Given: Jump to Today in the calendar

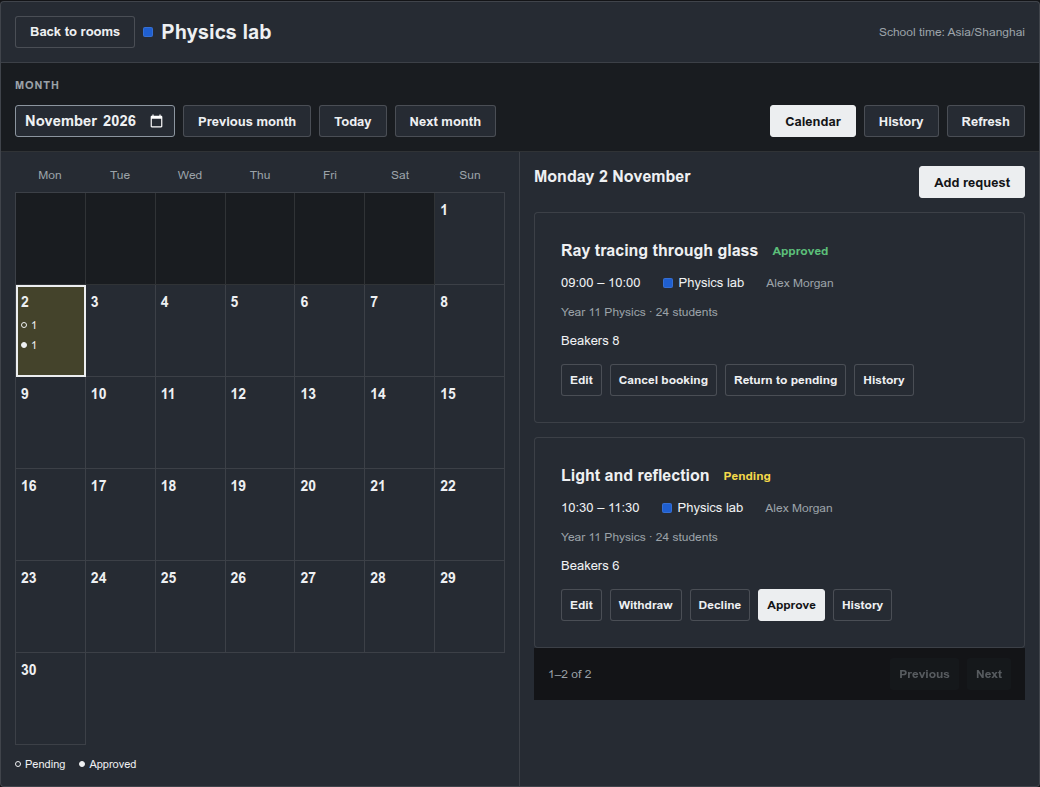Looking at the screenshot, I should (x=353, y=121).
